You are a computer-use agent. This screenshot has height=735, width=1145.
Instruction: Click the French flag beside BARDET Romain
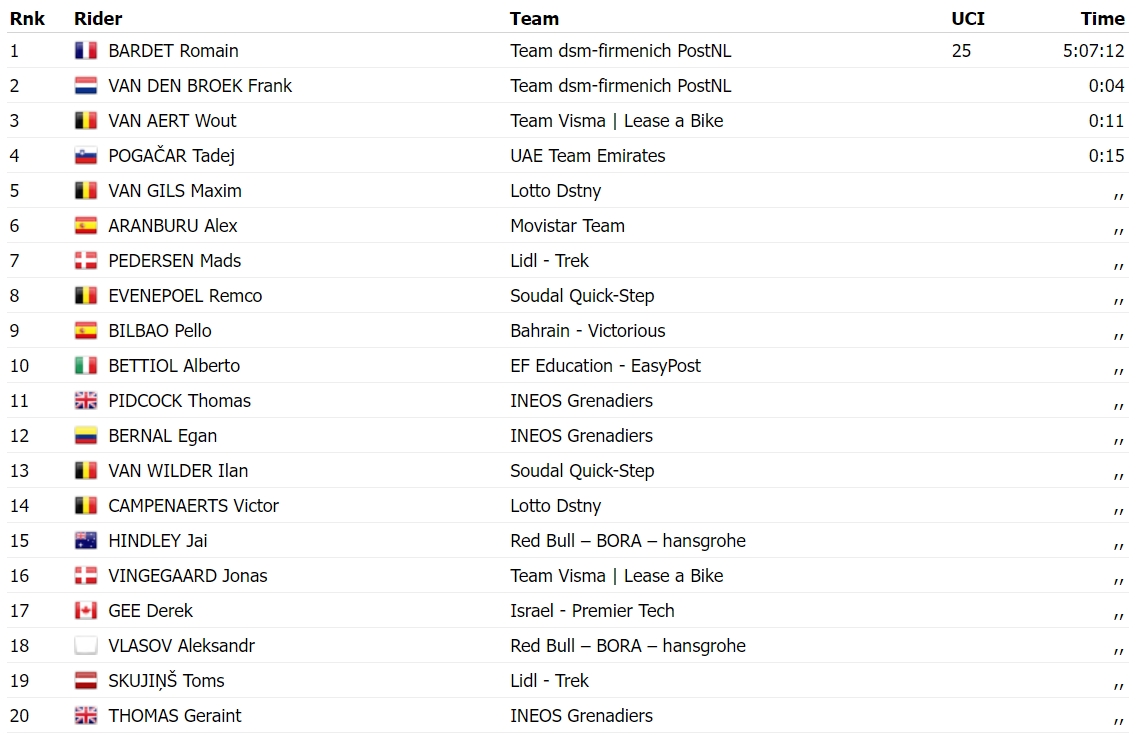tap(85, 50)
